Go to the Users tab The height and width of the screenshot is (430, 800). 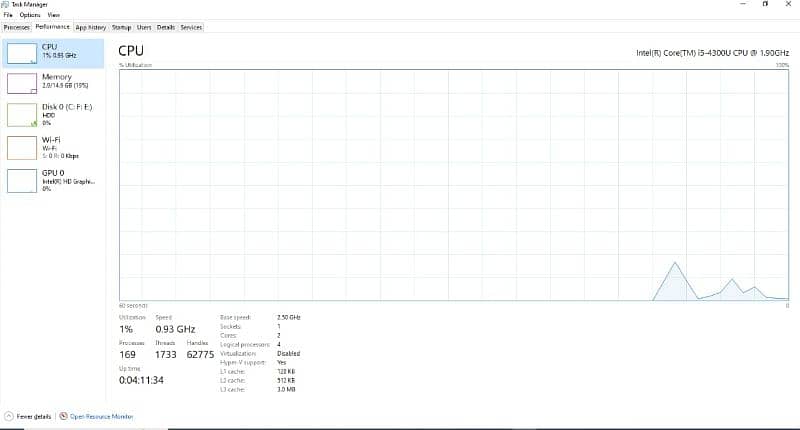(144, 28)
